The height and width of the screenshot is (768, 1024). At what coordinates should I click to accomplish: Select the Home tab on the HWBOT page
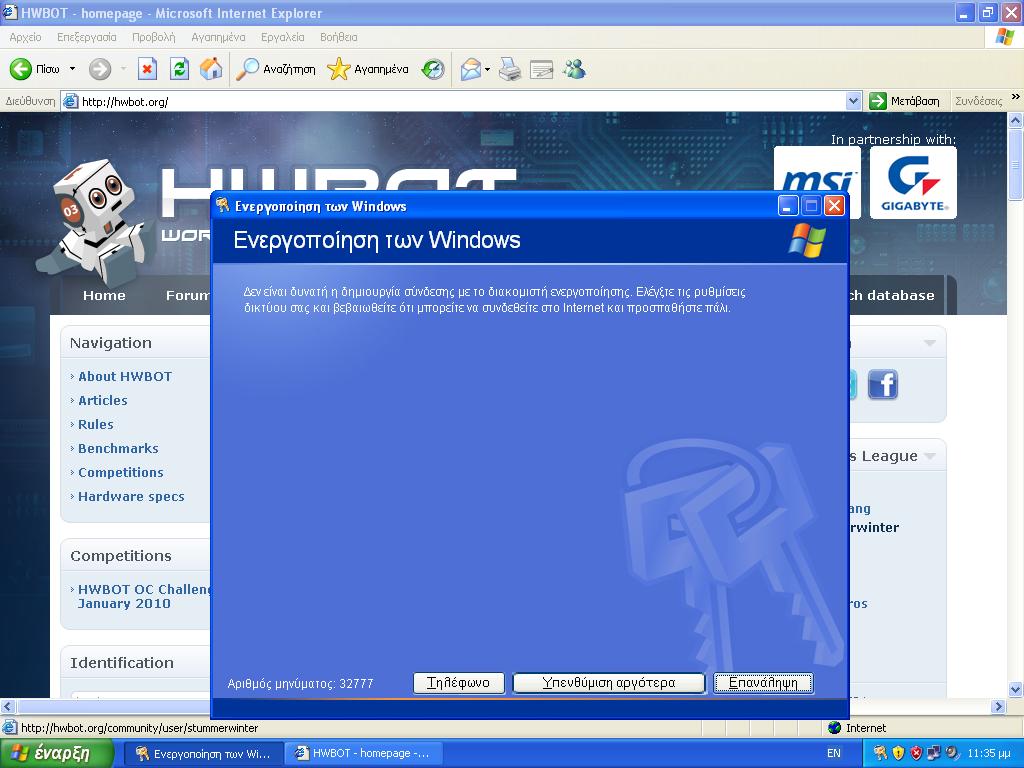(104, 295)
